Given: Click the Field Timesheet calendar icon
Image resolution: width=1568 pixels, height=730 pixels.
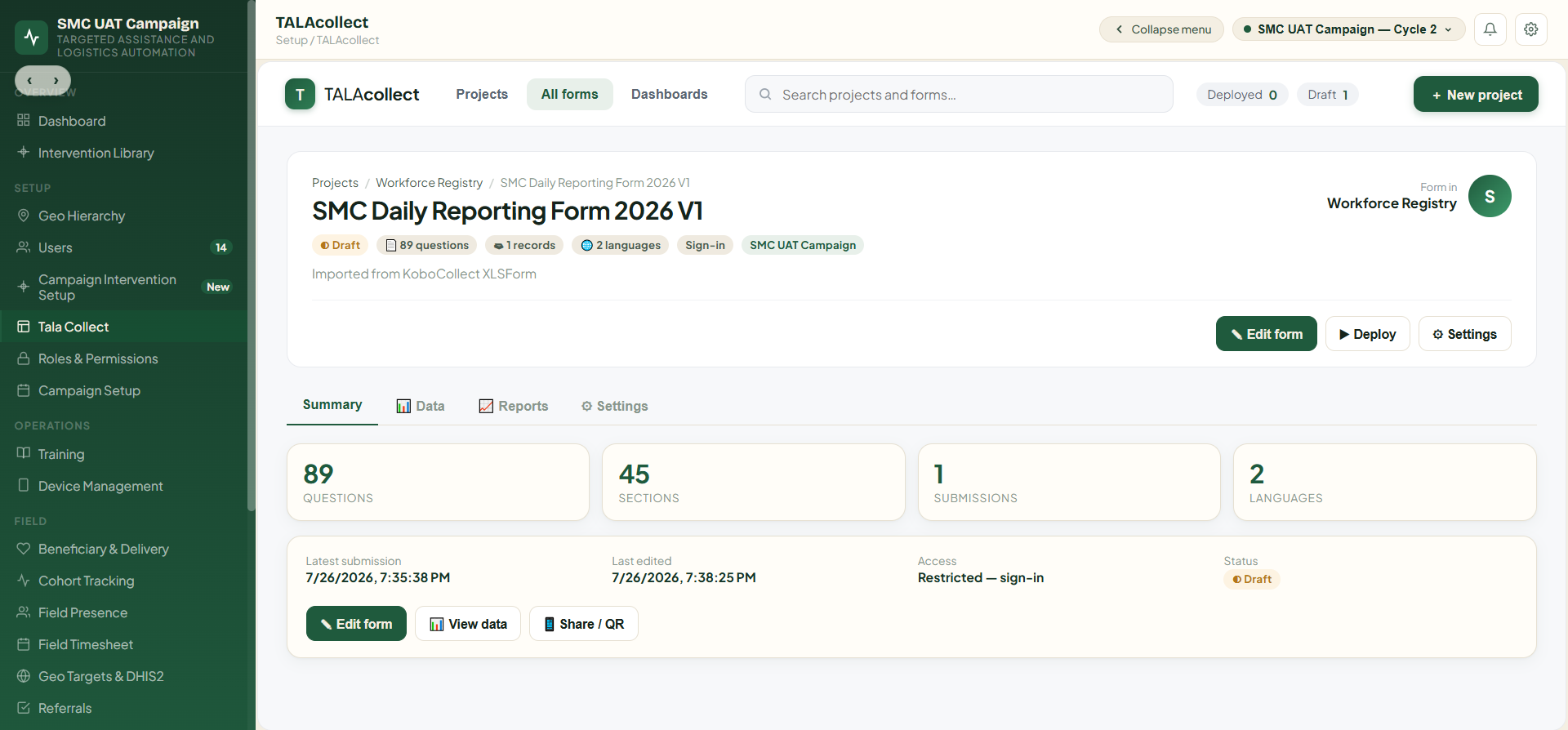Looking at the screenshot, I should point(23,644).
